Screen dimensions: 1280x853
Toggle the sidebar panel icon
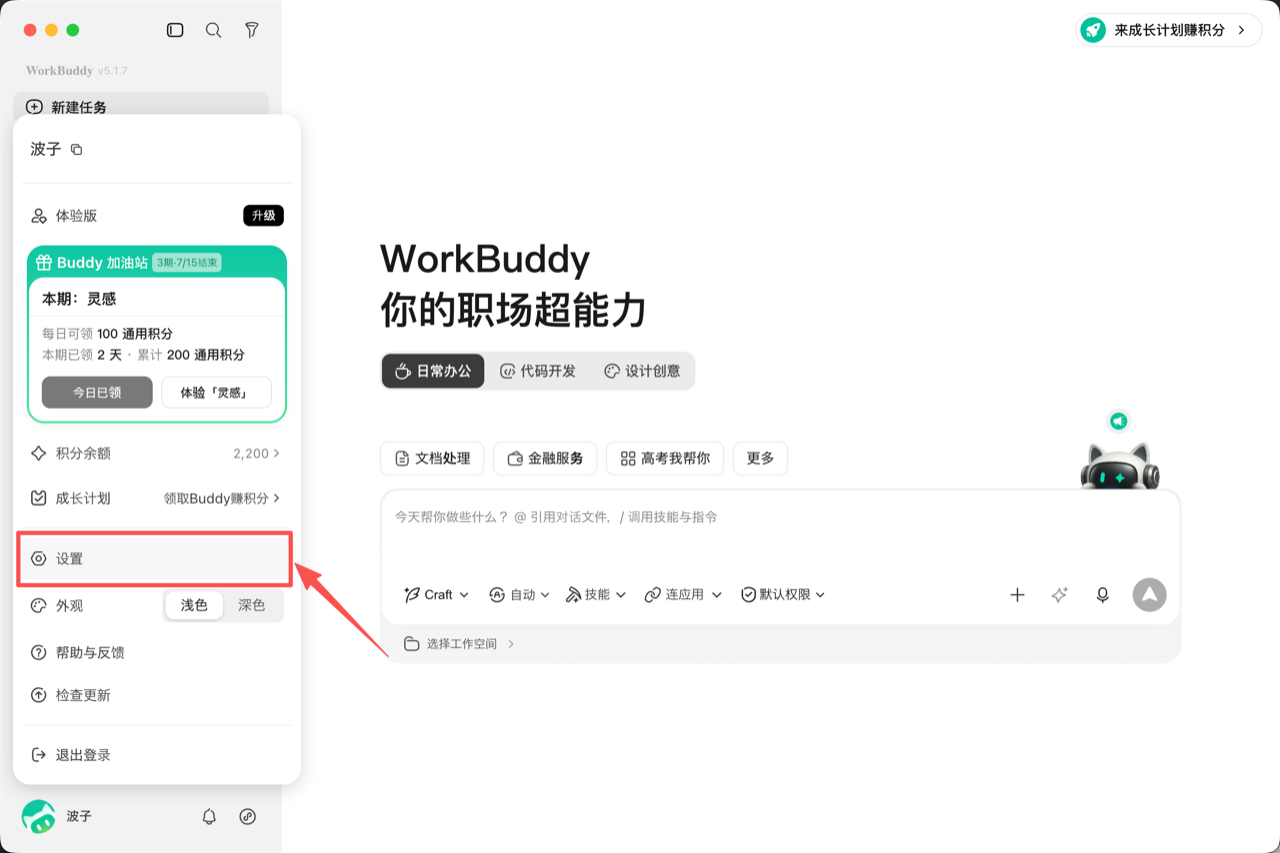click(175, 30)
